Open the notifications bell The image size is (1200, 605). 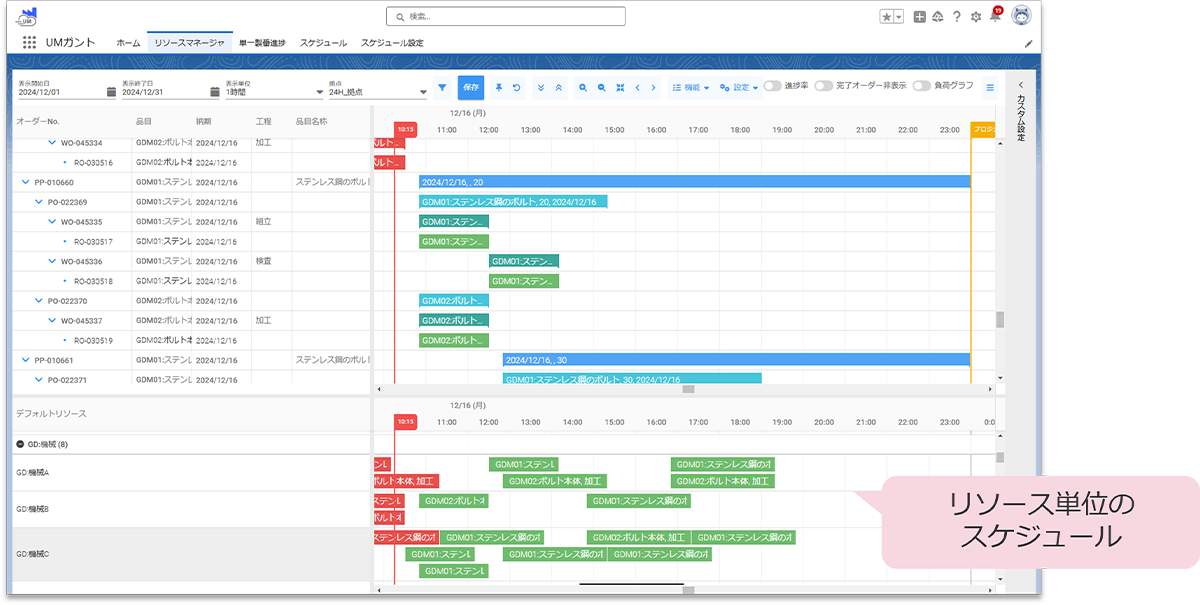(994, 17)
